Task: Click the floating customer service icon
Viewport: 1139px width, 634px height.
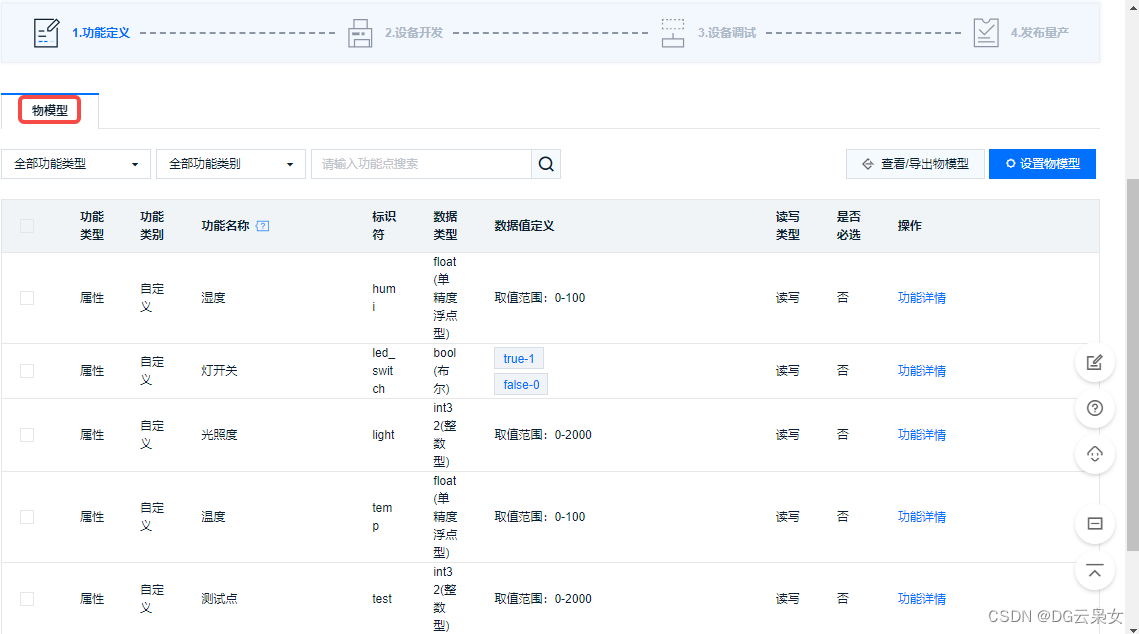Action: pyautogui.click(x=1095, y=455)
